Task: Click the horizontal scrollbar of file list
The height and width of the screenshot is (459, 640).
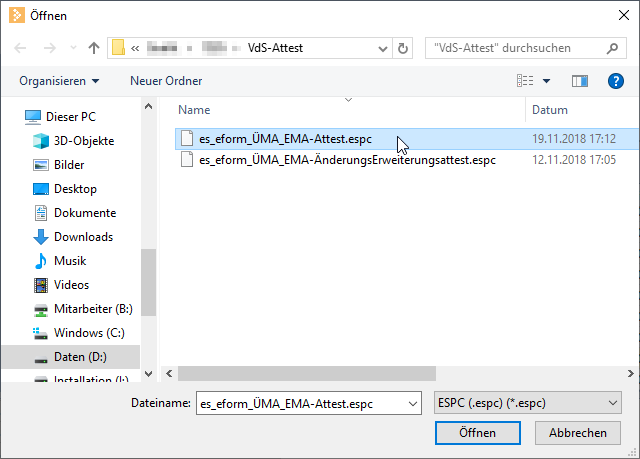Action: point(400,373)
